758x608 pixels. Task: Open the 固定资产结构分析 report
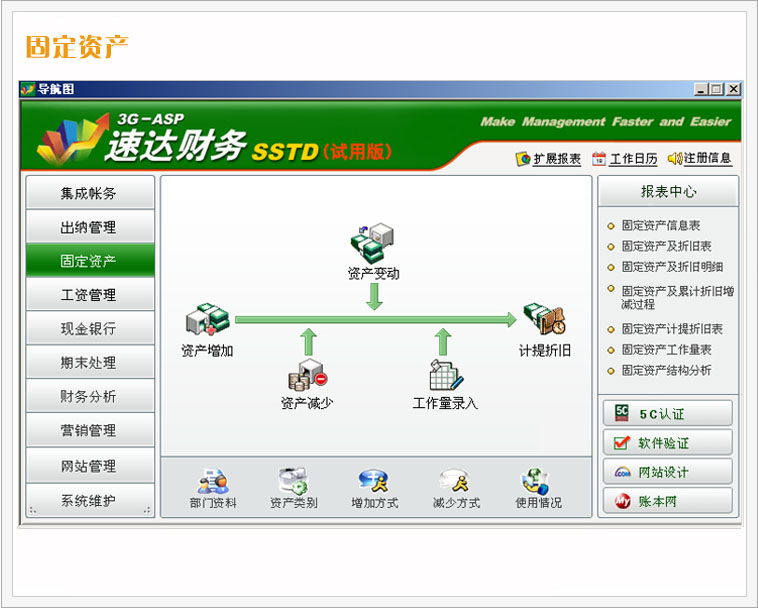click(x=667, y=370)
